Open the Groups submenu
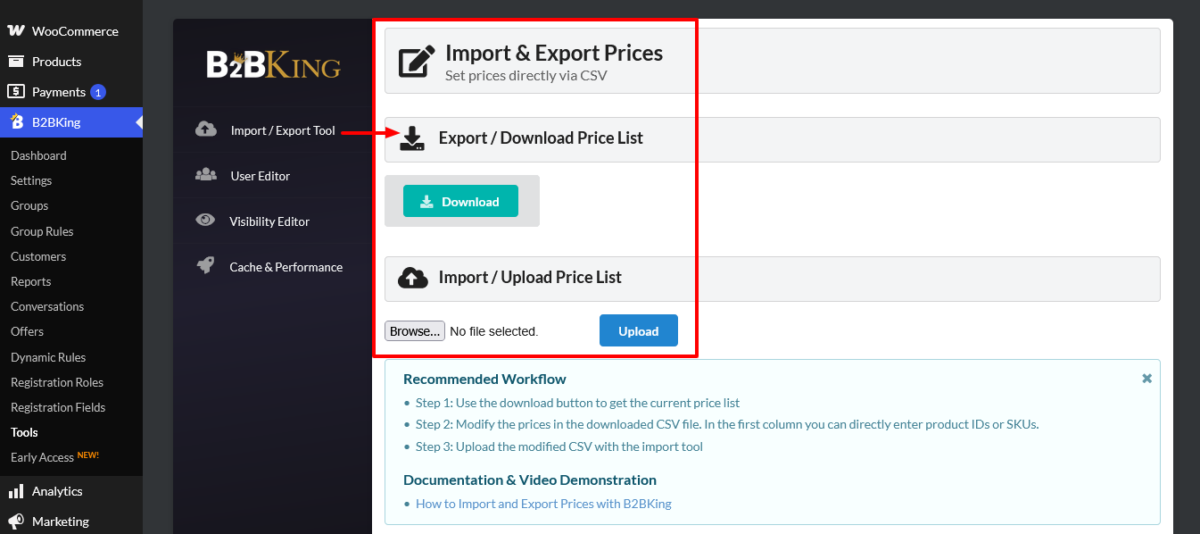The width and height of the screenshot is (1200, 534). tap(29, 205)
